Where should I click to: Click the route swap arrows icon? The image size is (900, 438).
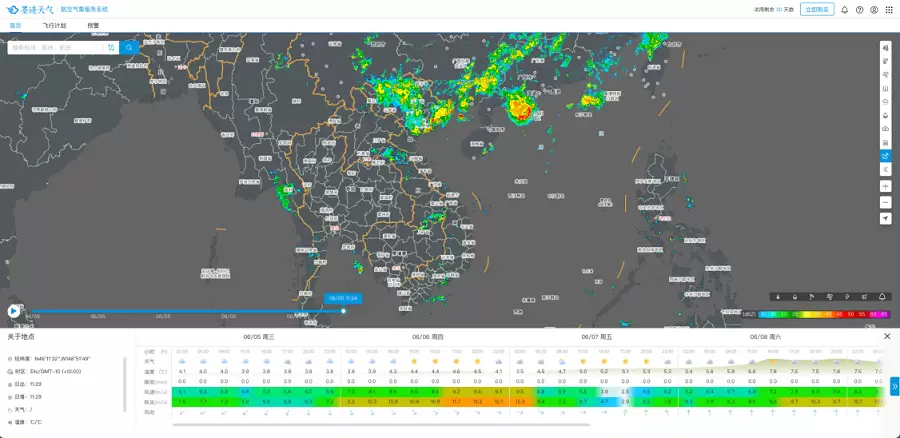110,47
